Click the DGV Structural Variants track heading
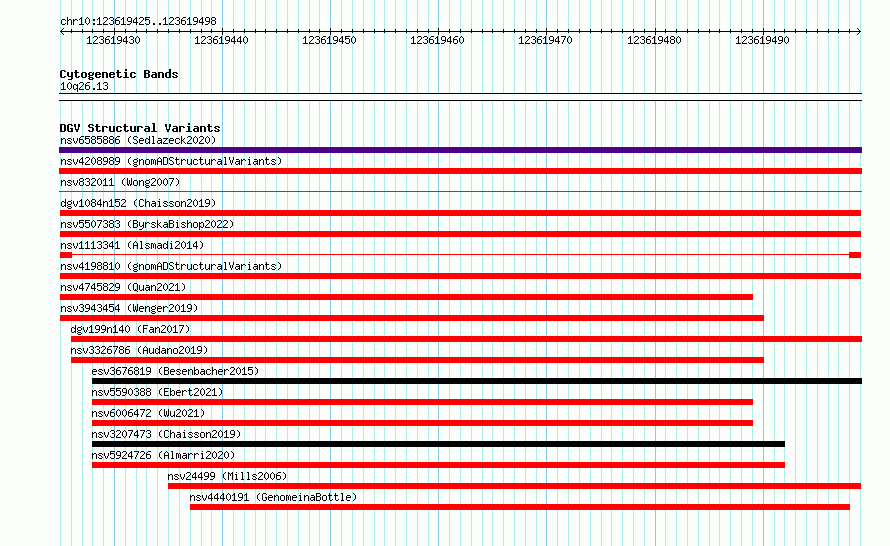Screen dimensions: 890x546 pos(140,128)
